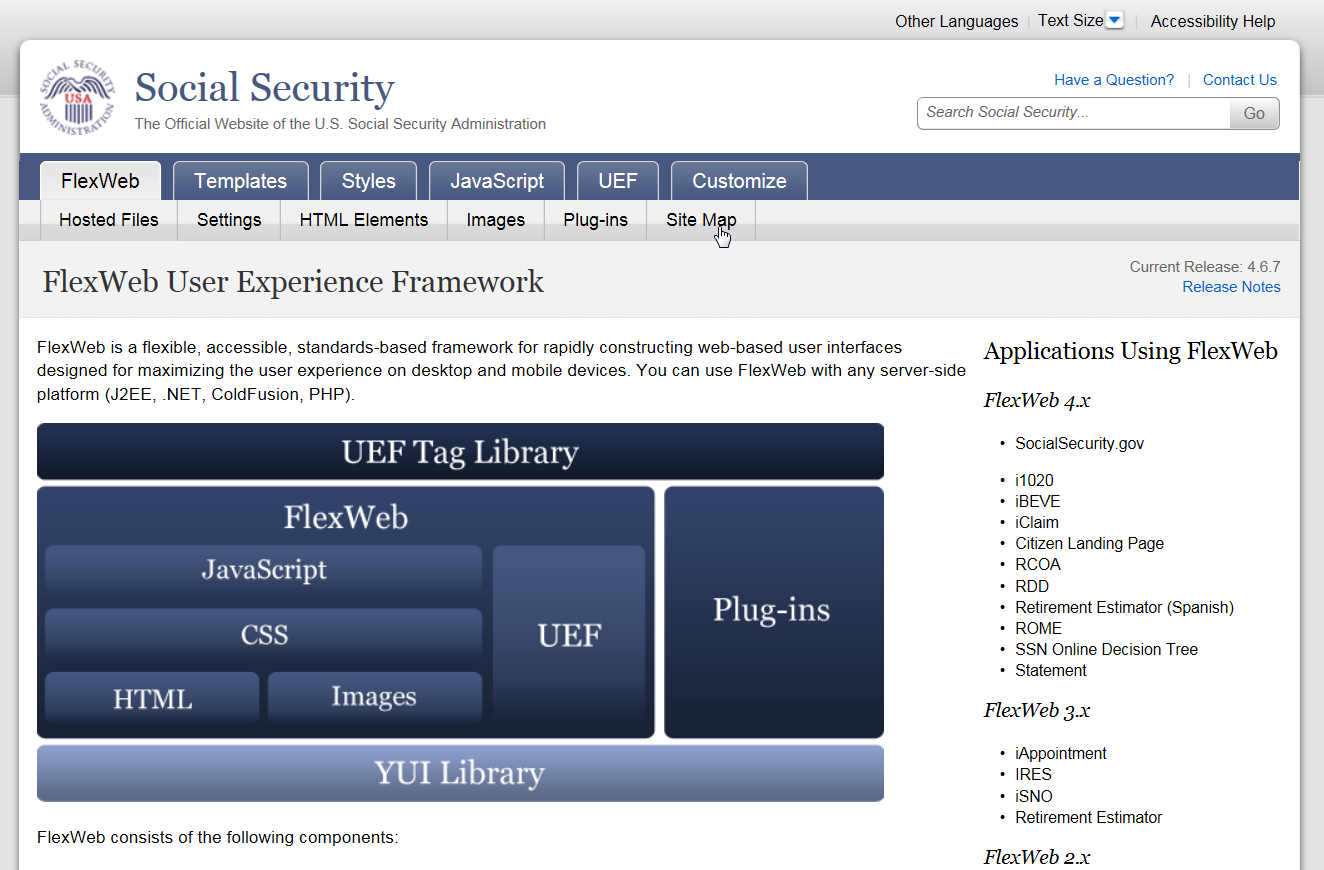Viewport: 1324px width, 870px height.
Task: Open the Retirement Estimator (Spanish) link
Action: (x=1124, y=607)
